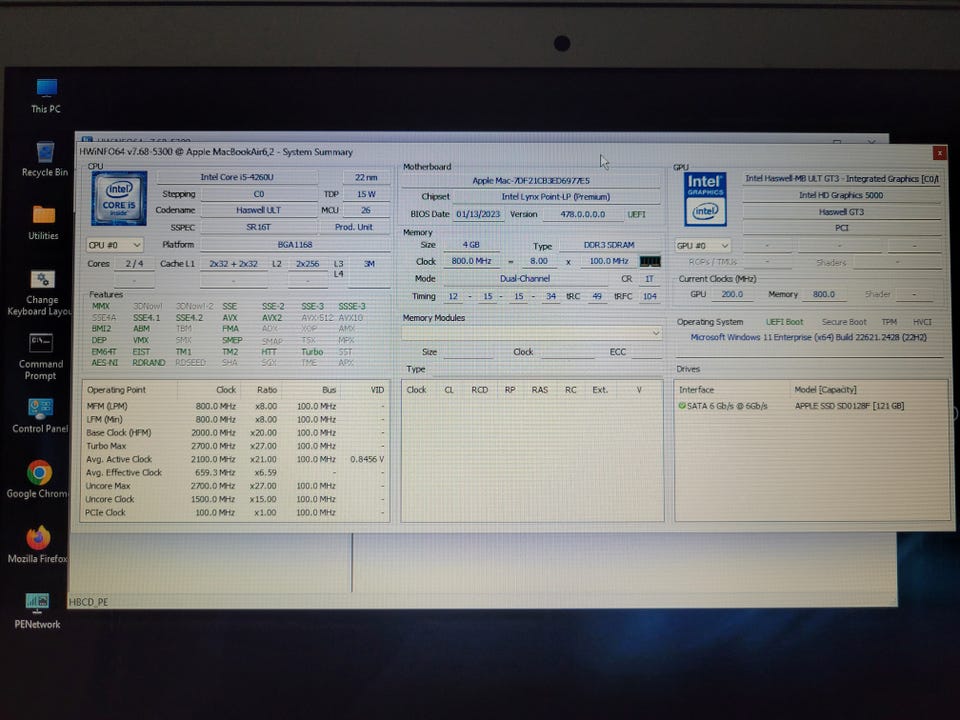Select the Avg. Effective Clock row

point(235,473)
